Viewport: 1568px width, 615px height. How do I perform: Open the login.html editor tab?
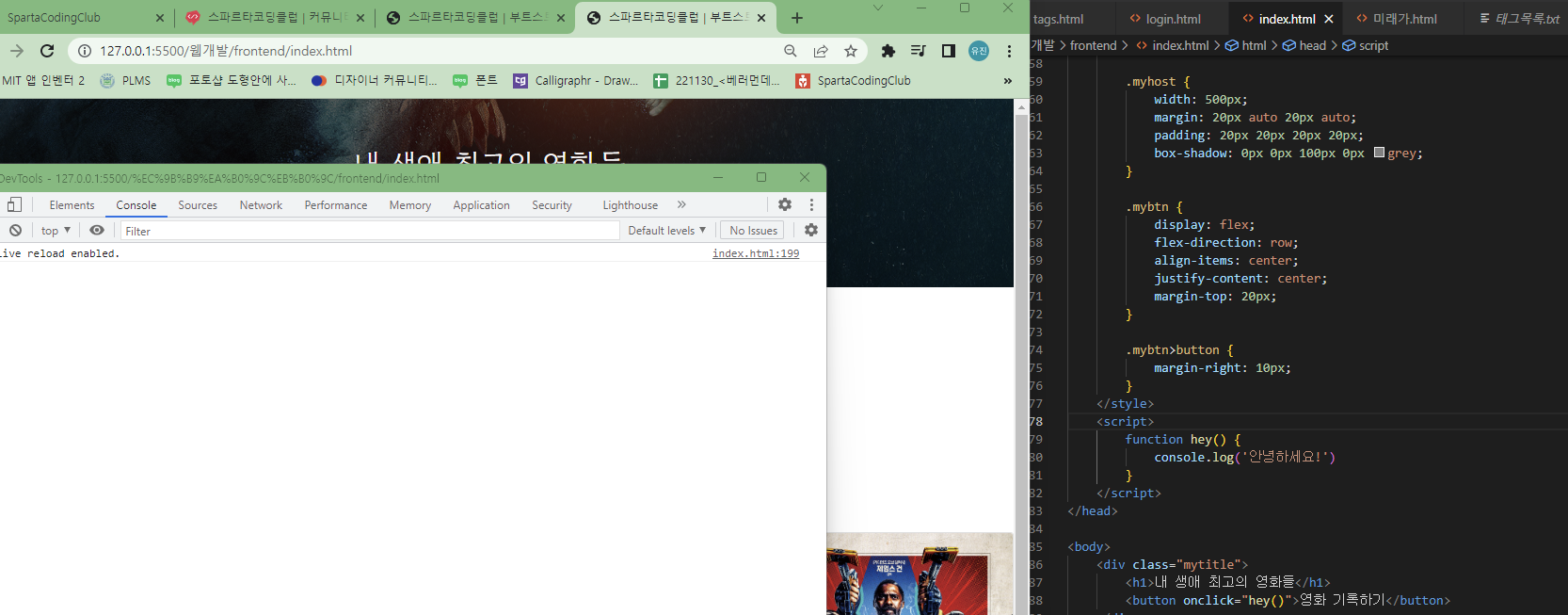(1165, 19)
